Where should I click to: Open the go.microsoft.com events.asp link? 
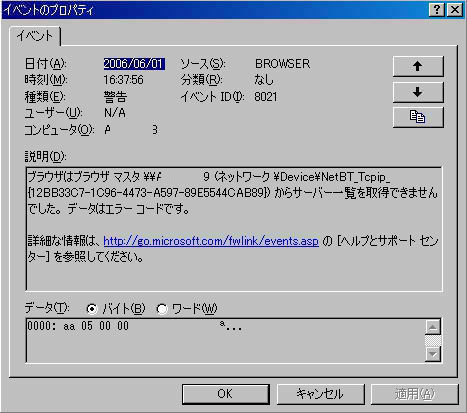click(x=211, y=241)
